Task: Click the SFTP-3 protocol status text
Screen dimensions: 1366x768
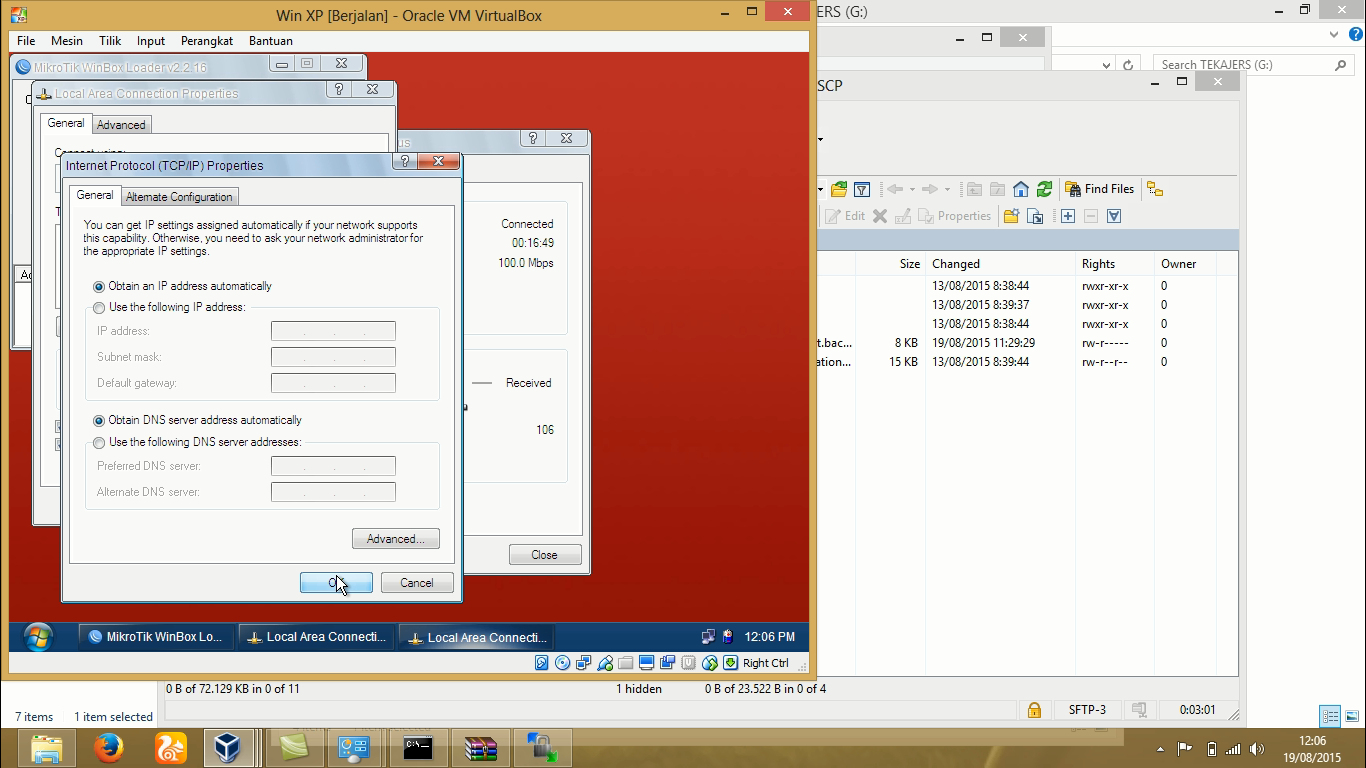Action: (1087, 710)
